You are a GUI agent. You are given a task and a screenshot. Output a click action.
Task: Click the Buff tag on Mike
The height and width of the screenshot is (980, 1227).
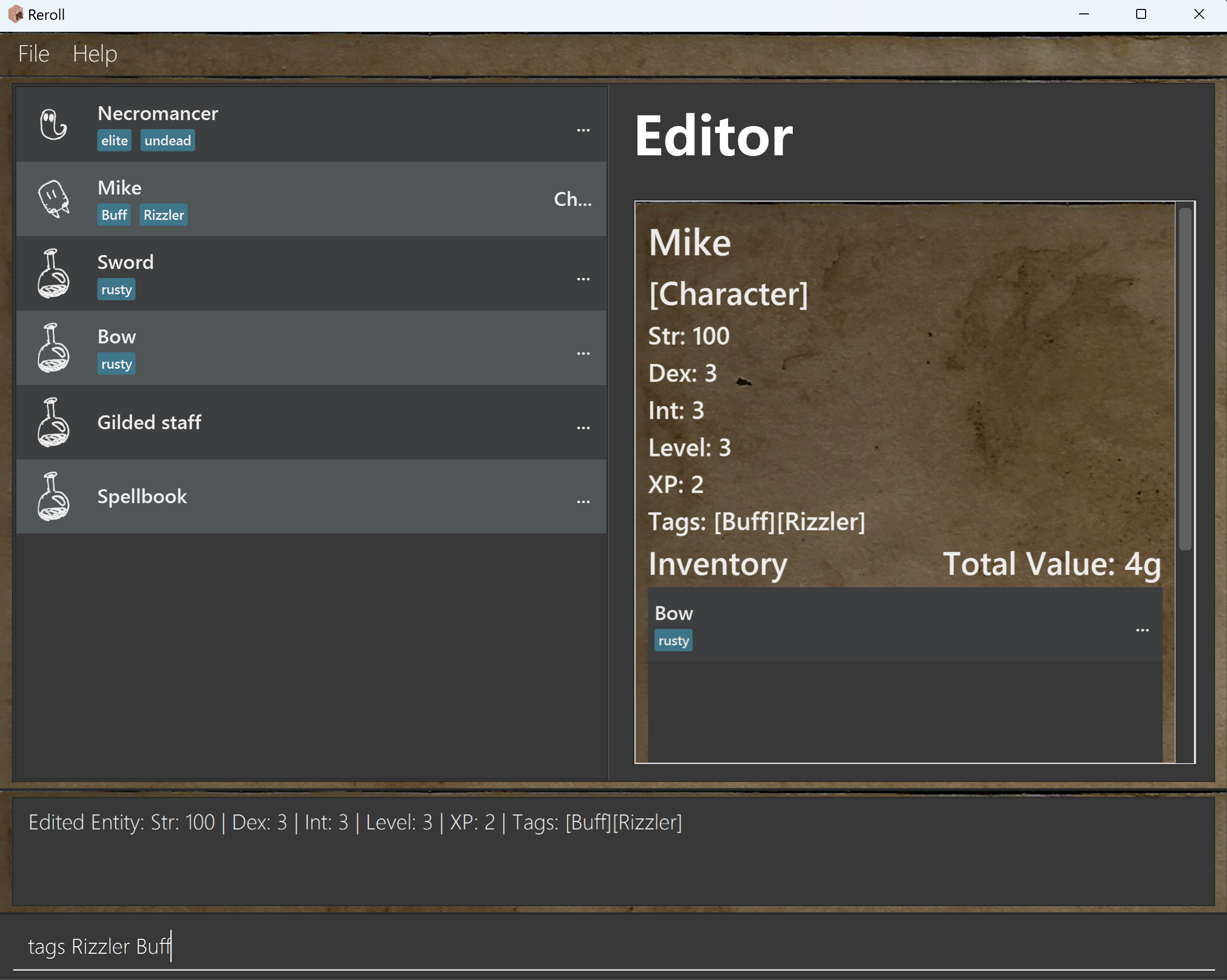coord(114,215)
